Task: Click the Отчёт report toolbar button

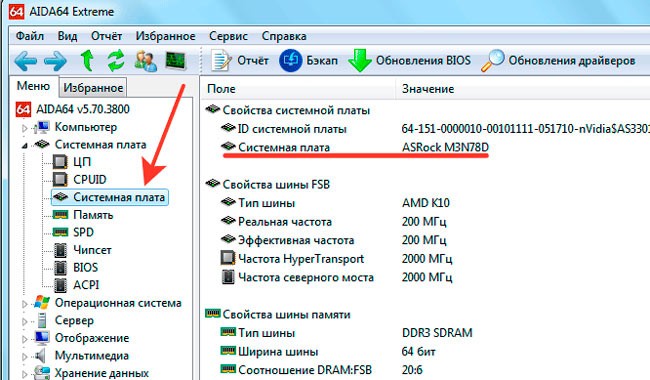Action: [x=240, y=61]
